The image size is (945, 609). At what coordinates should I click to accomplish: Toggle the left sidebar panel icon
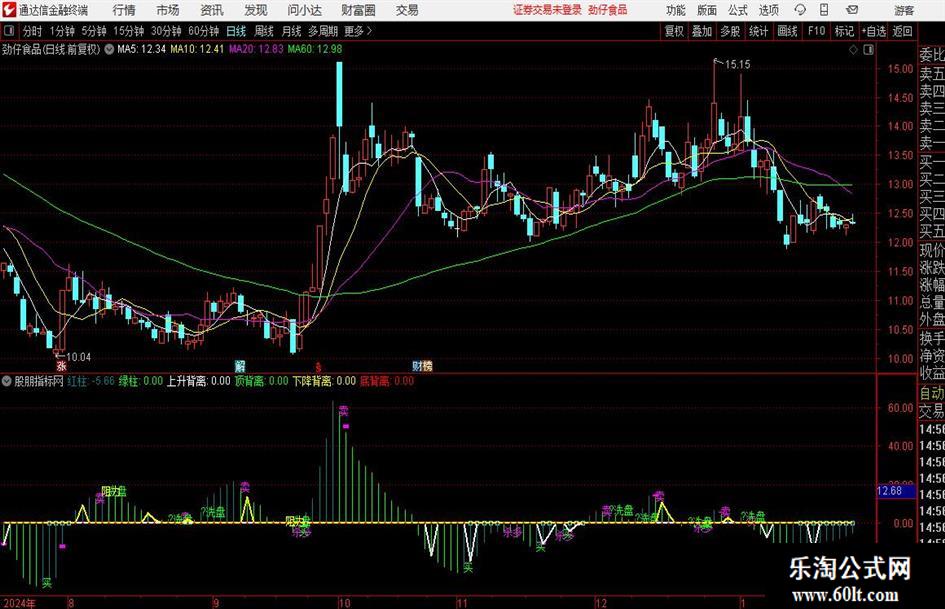coord(8,31)
